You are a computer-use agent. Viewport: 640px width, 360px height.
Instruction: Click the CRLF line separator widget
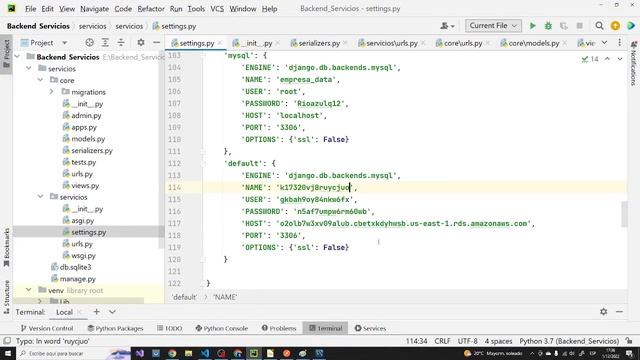pyautogui.click(x=442, y=341)
